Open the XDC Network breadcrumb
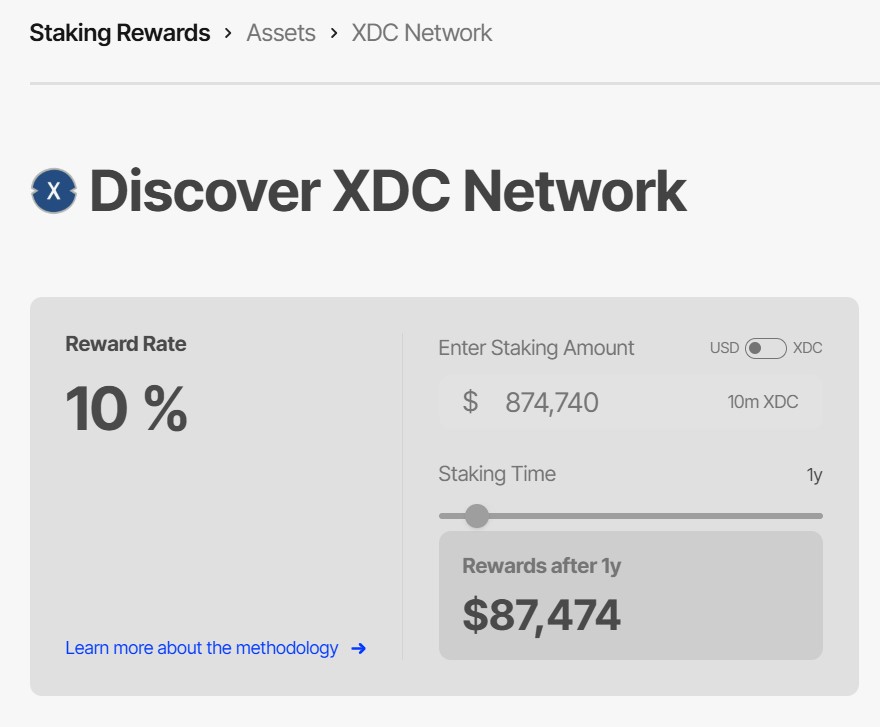 [422, 33]
